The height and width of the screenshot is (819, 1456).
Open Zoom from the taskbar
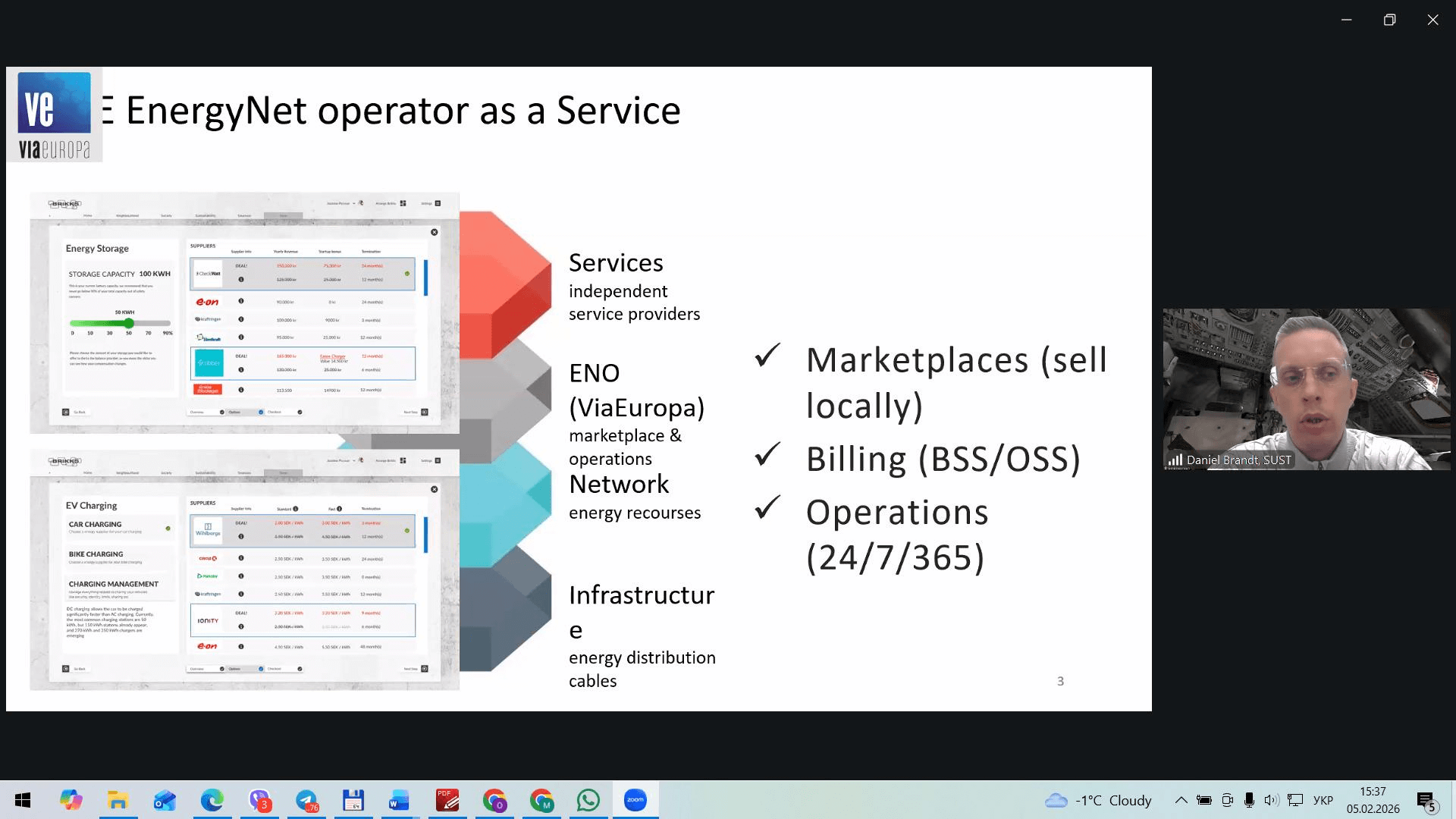(635, 800)
